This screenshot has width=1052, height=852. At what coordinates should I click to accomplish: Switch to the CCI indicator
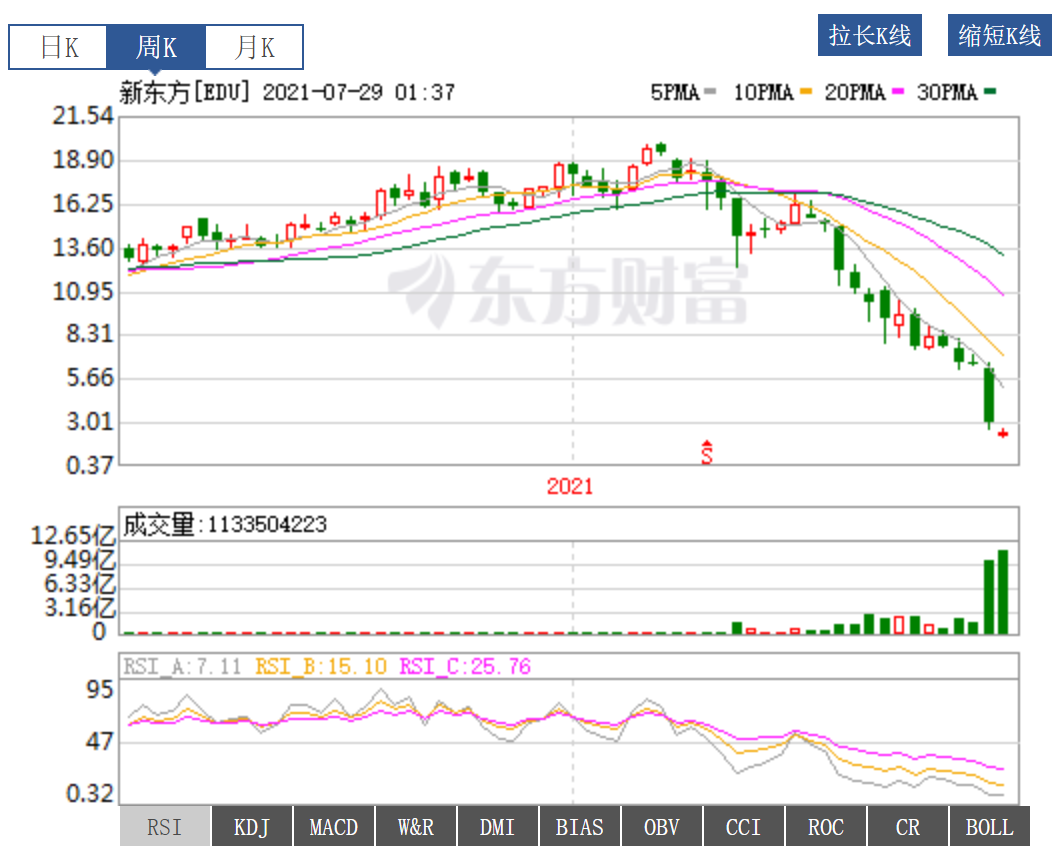(x=743, y=827)
